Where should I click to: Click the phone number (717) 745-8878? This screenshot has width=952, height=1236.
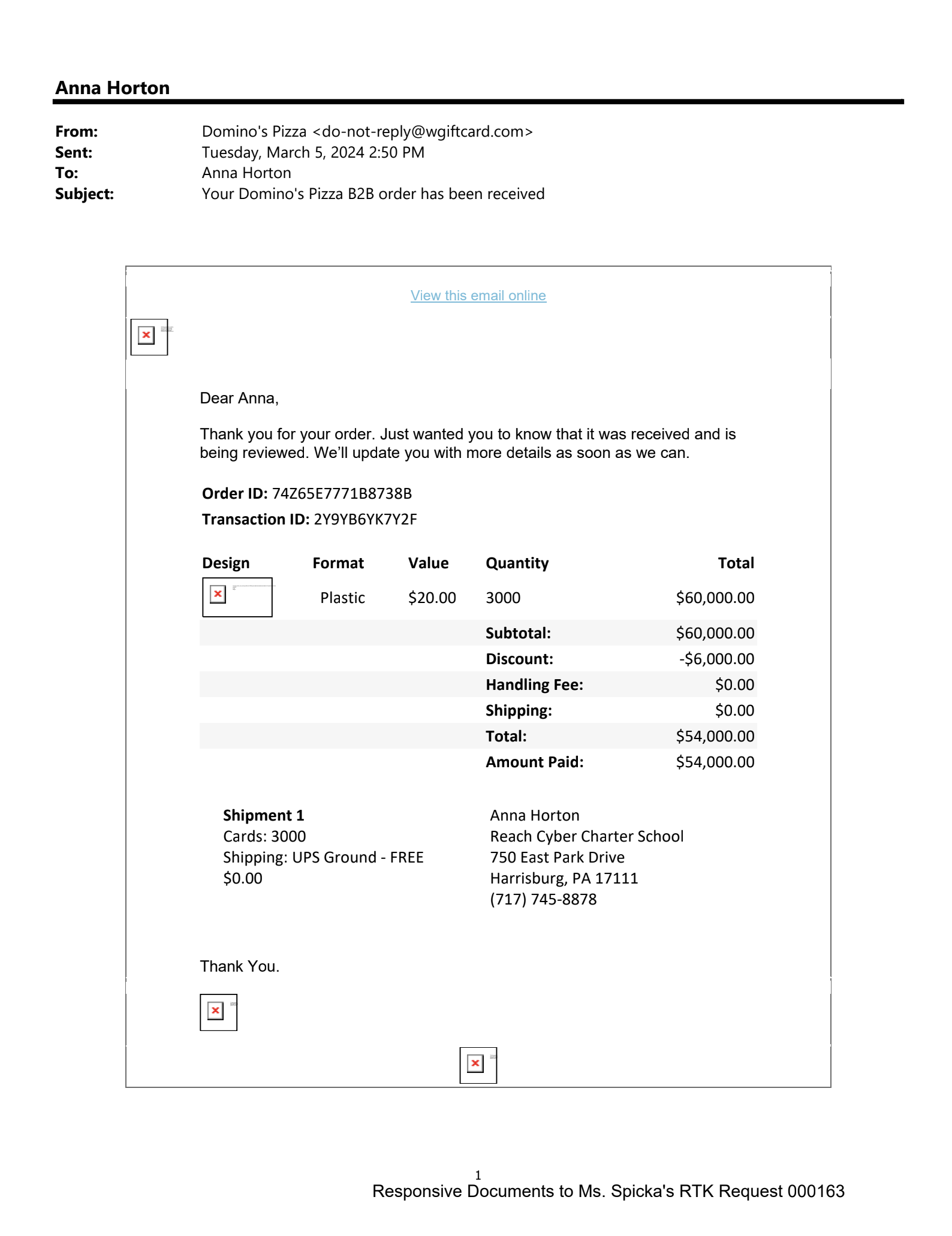click(x=543, y=899)
